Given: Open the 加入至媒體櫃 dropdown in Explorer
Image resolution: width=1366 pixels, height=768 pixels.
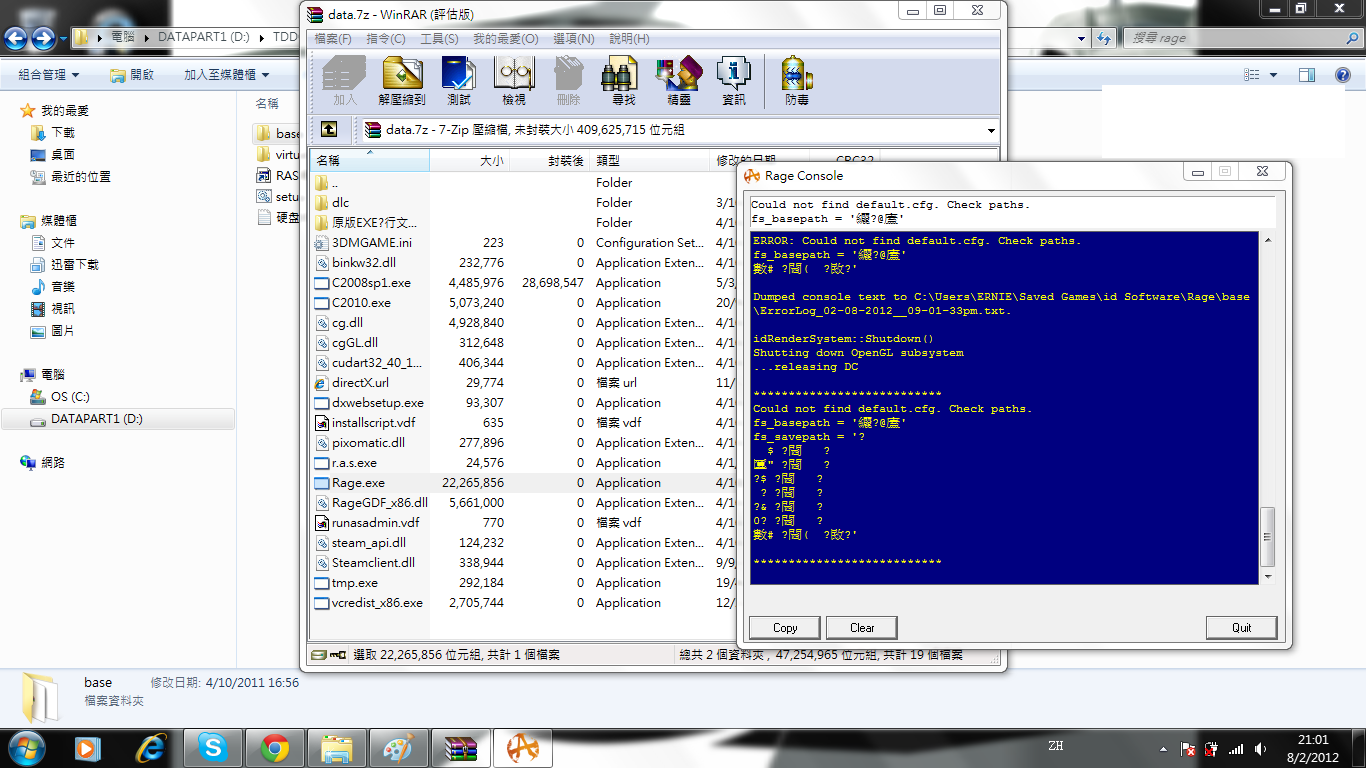Looking at the screenshot, I should coord(227,75).
